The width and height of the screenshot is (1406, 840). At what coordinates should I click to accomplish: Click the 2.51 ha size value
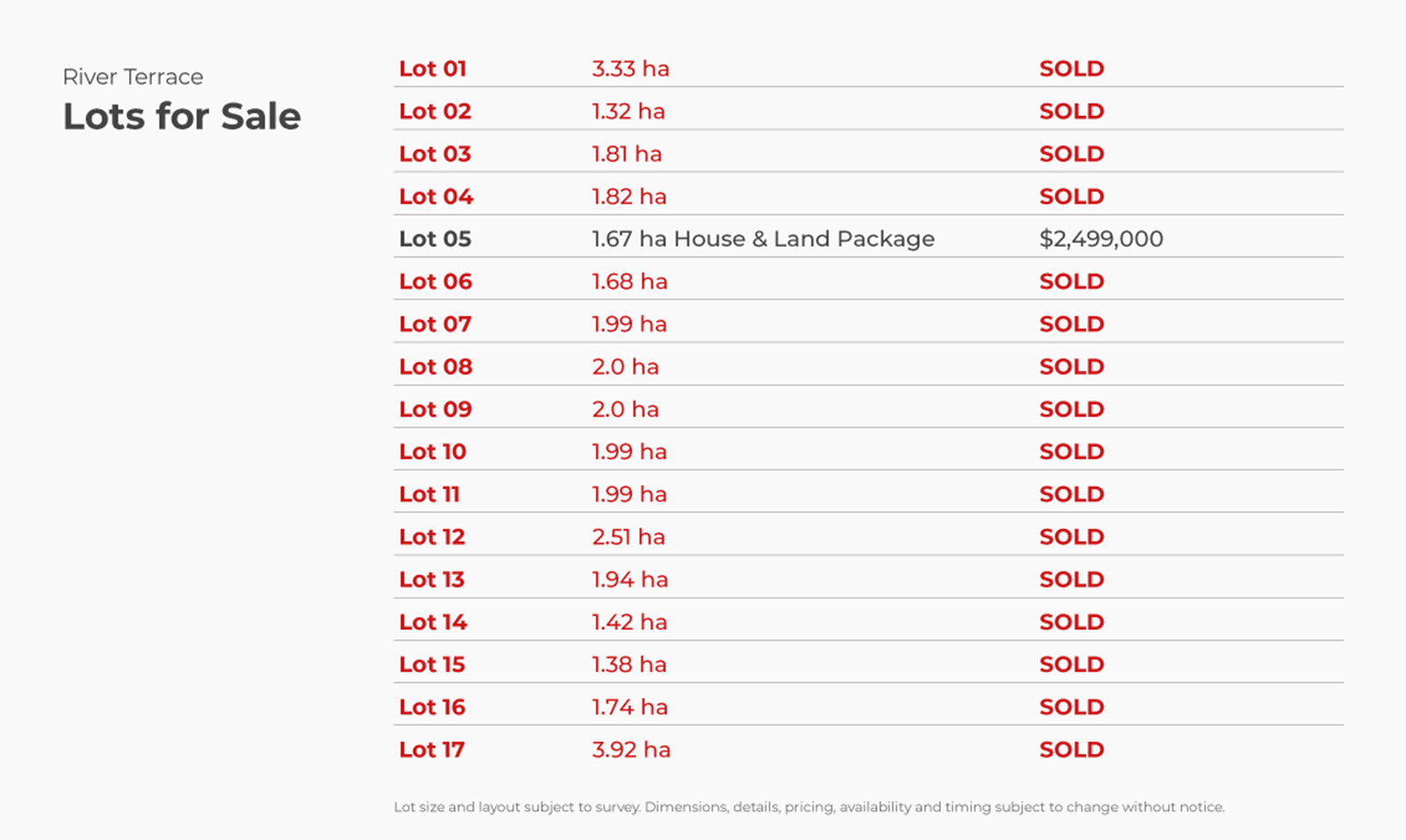click(628, 537)
